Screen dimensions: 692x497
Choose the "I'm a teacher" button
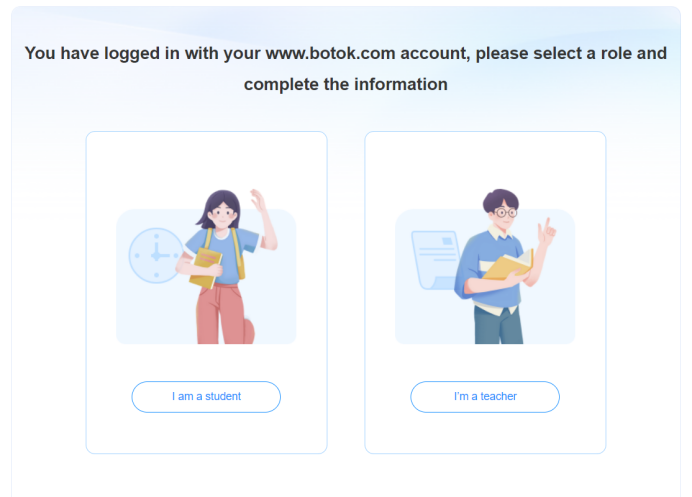point(485,397)
